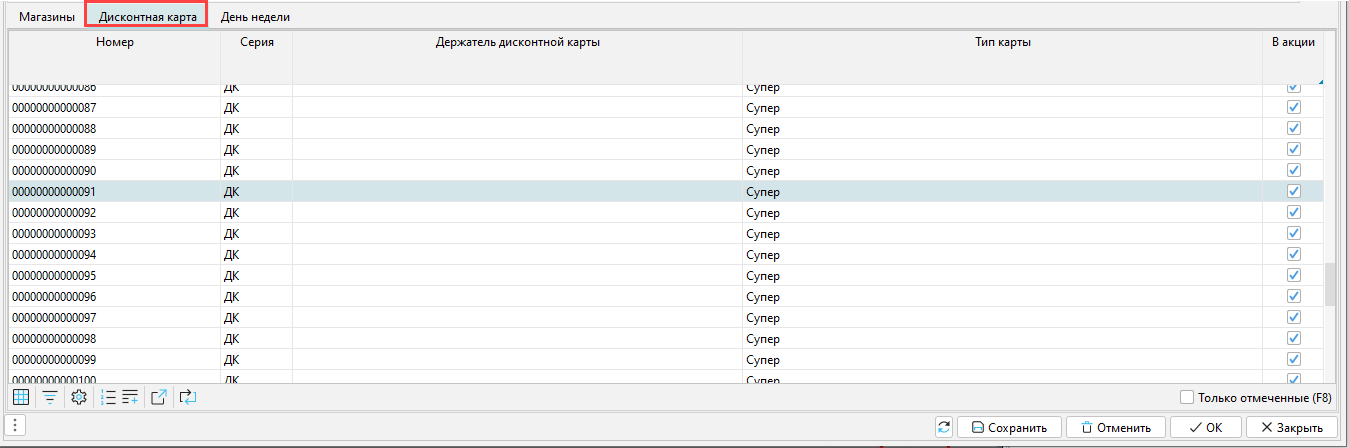1349x448 pixels.
Task: Click the add row lines-plus icon
Action: [130, 397]
